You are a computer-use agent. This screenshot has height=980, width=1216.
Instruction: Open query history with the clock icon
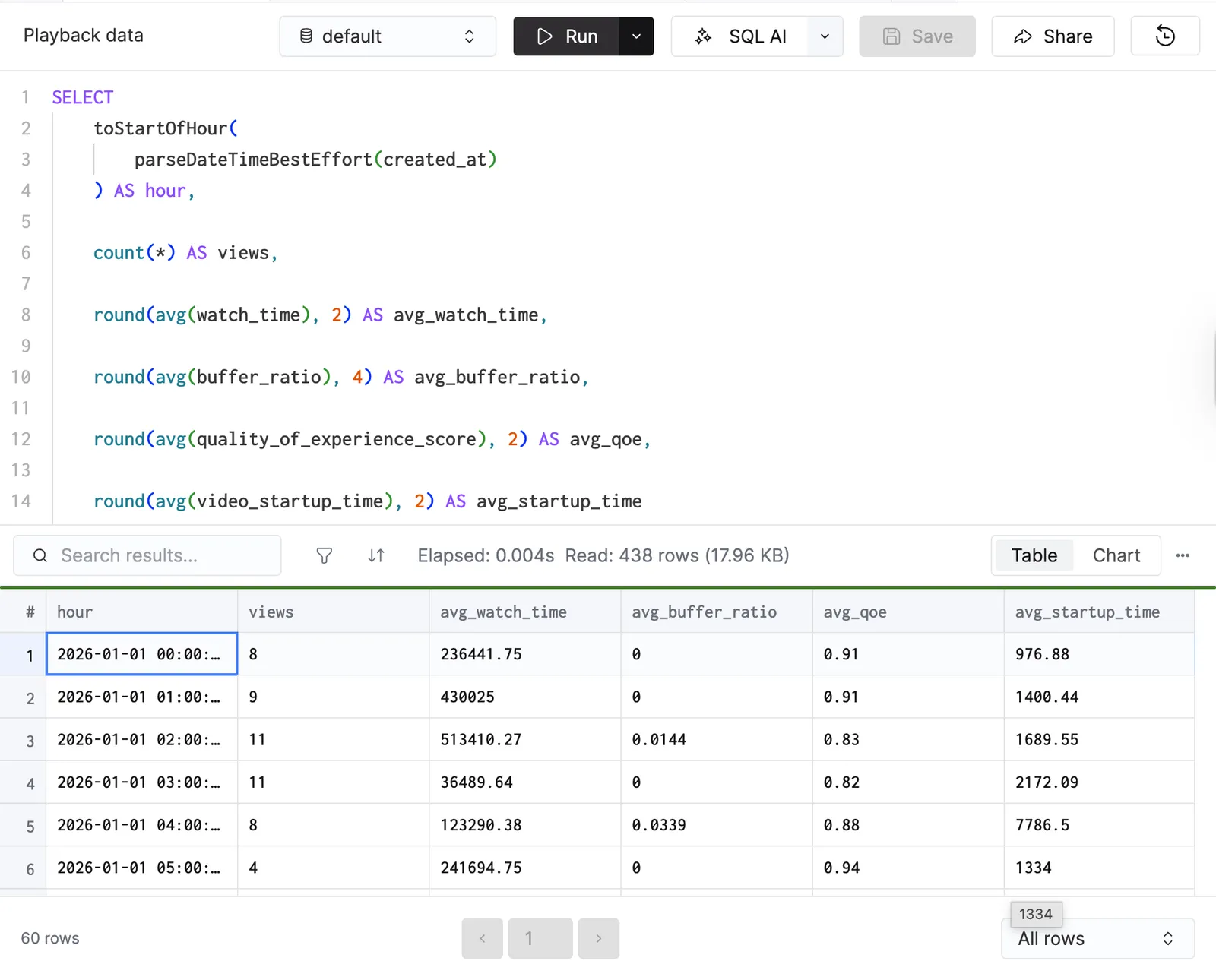[1165, 36]
